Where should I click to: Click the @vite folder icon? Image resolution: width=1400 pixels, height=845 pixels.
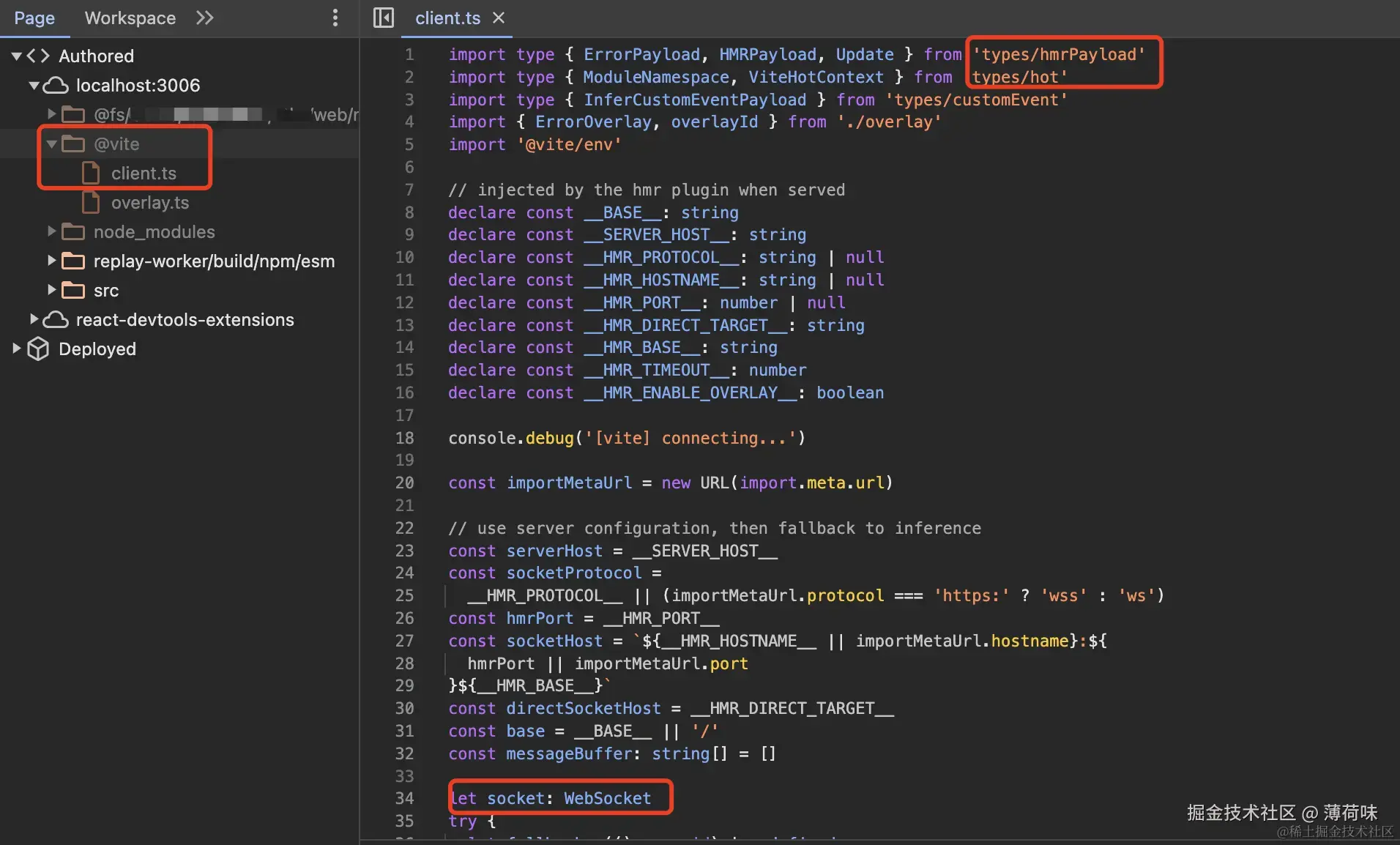tap(72, 144)
